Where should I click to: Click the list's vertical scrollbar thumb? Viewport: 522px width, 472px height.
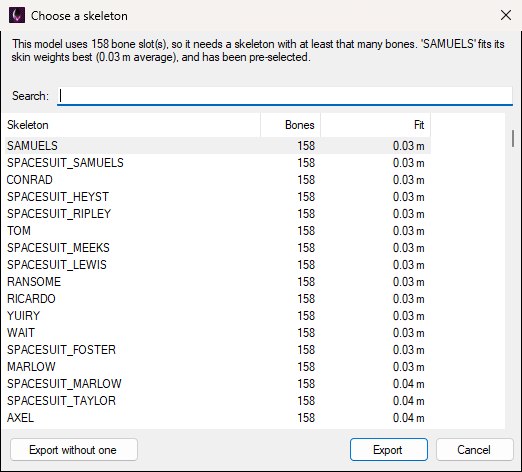(513, 138)
